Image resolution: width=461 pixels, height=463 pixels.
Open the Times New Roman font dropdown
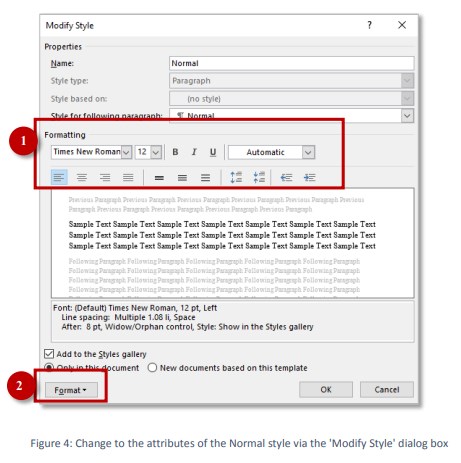(92, 152)
